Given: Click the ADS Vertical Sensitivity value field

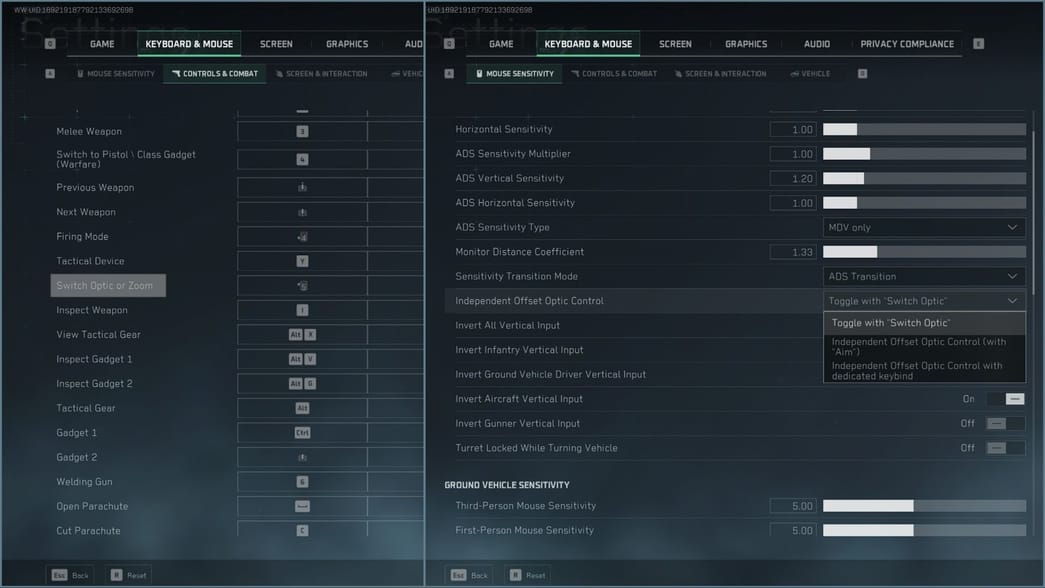Looking at the screenshot, I should tap(793, 178).
